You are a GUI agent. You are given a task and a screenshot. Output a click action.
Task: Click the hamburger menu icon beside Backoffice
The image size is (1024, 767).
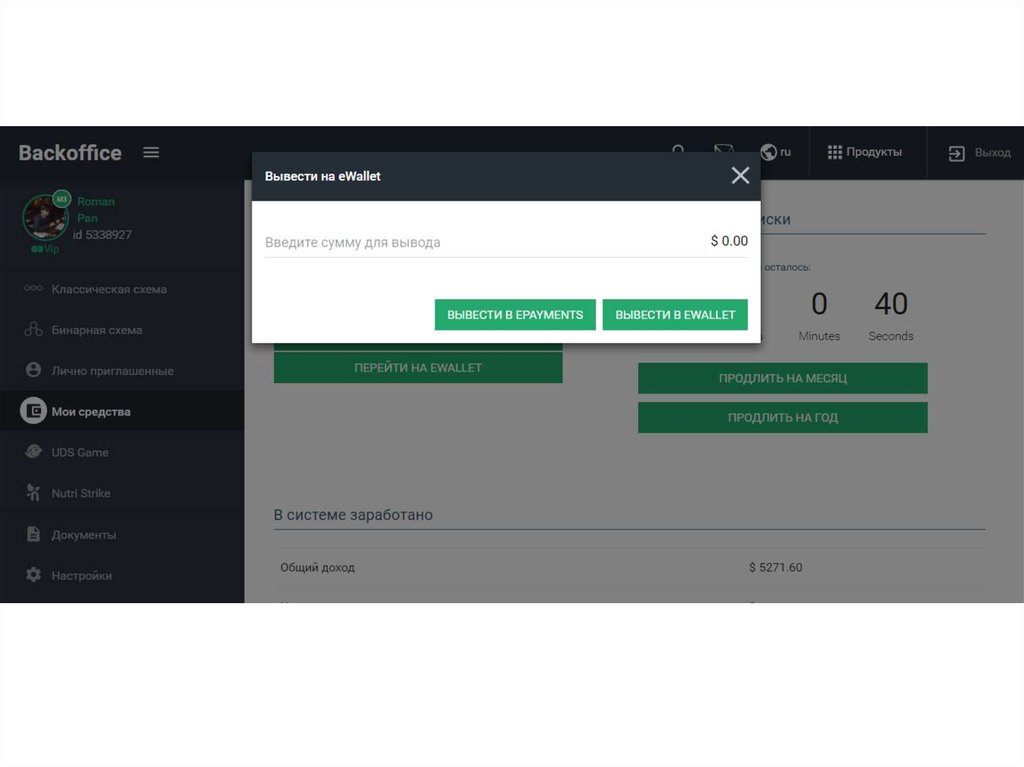(x=151, y=153)
